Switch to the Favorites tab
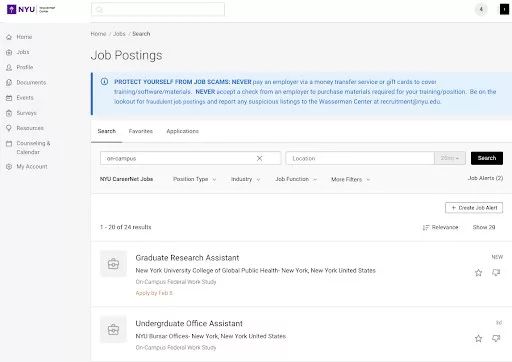Screen dimensions: 512x362 (x=141, y=131)
